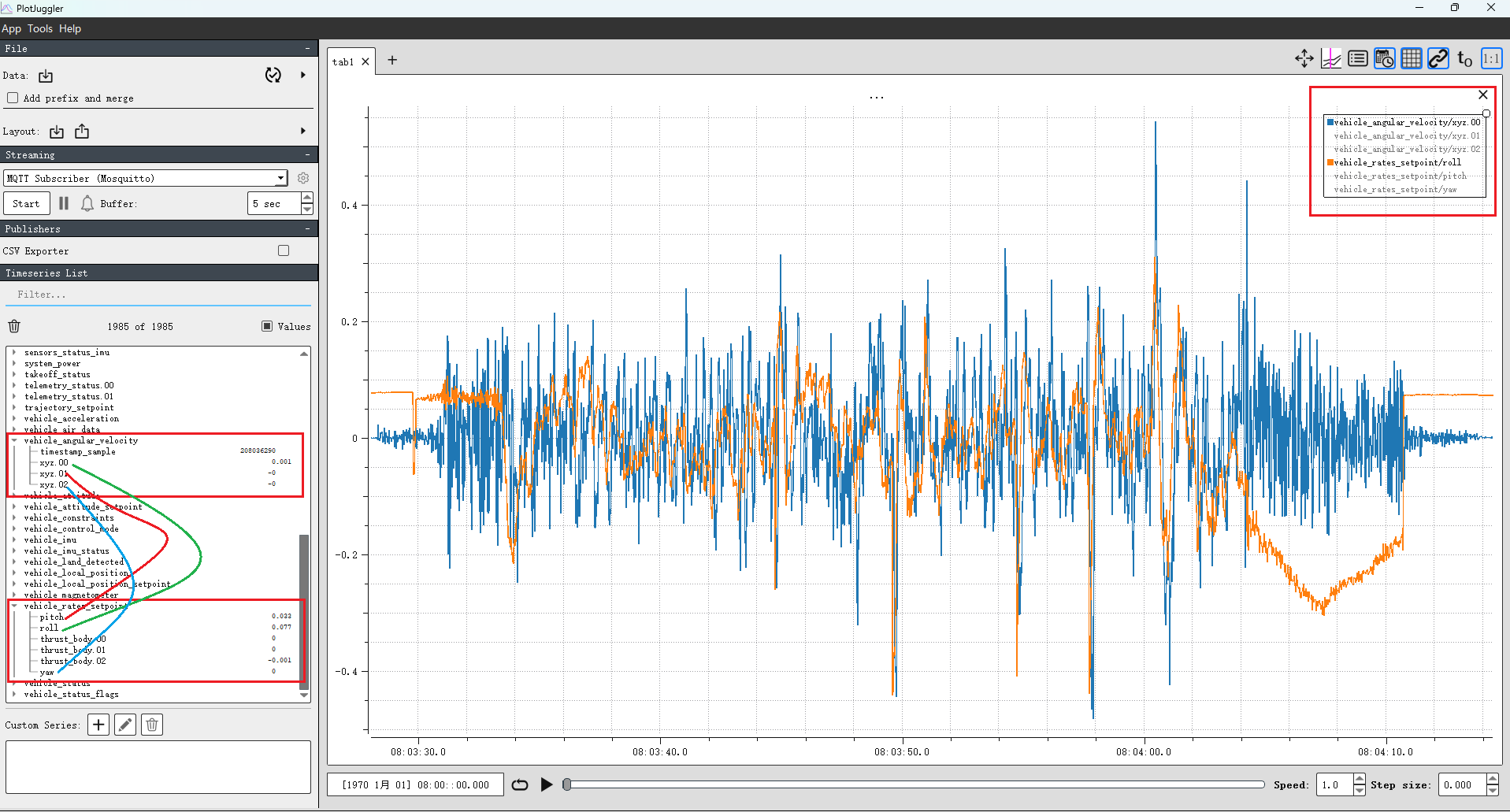Add a new tab with plus

[392, 61]
